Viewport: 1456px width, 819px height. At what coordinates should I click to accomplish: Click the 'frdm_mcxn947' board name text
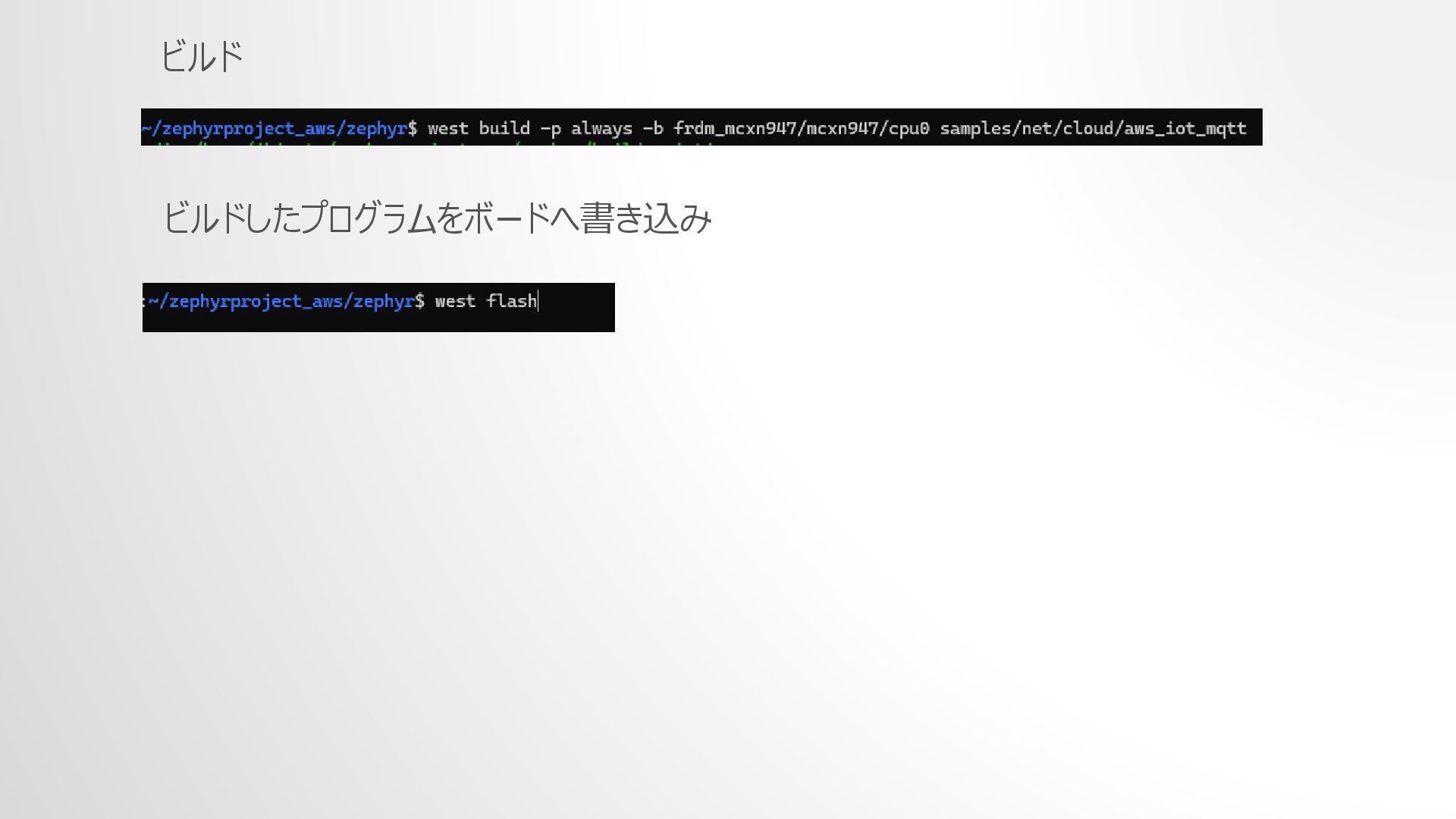[735, 128]
